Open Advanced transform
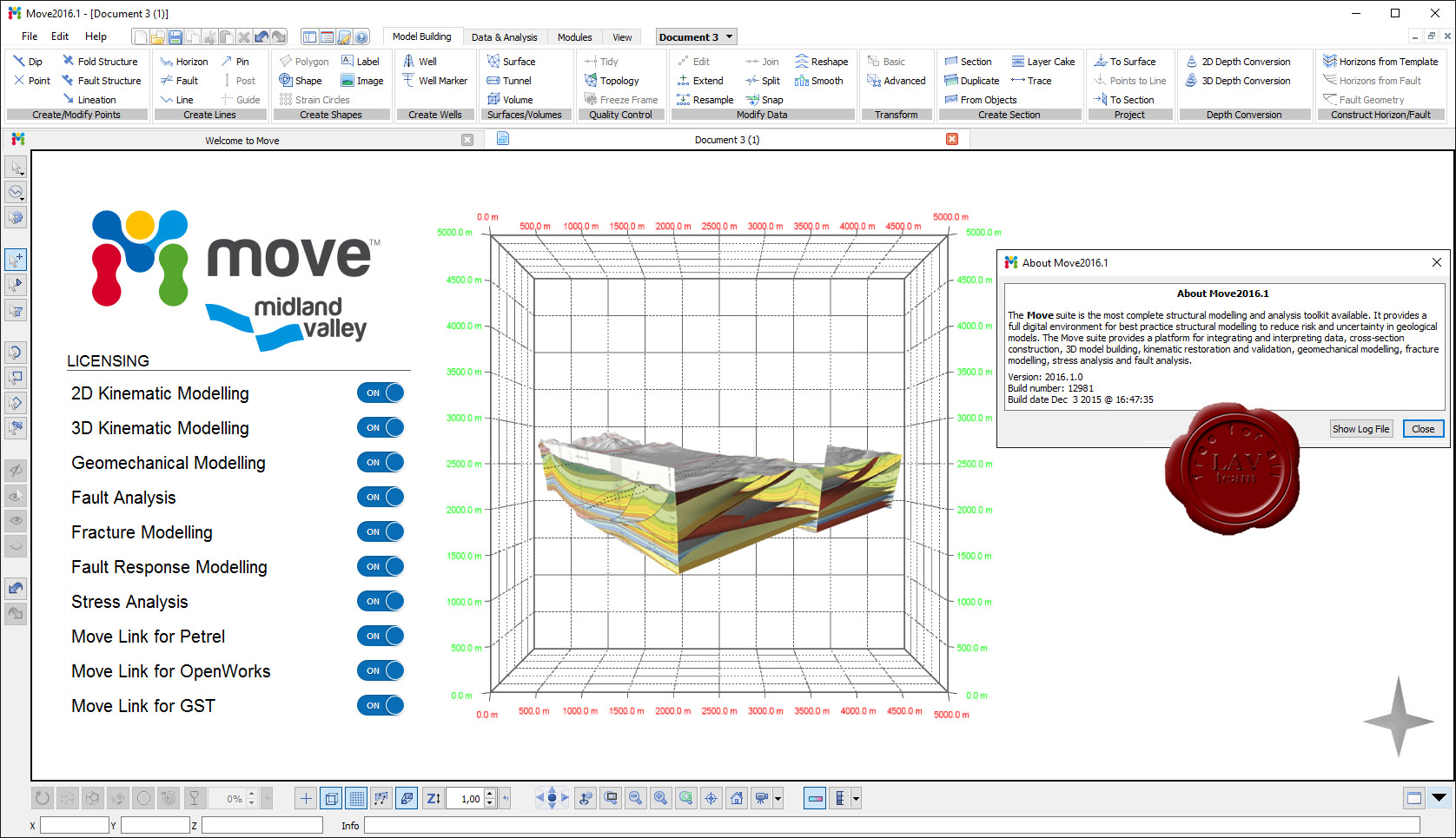Image resolution: width=1456 pixels, height=838 pixels. pyautogui.click(x=897, y=81)
